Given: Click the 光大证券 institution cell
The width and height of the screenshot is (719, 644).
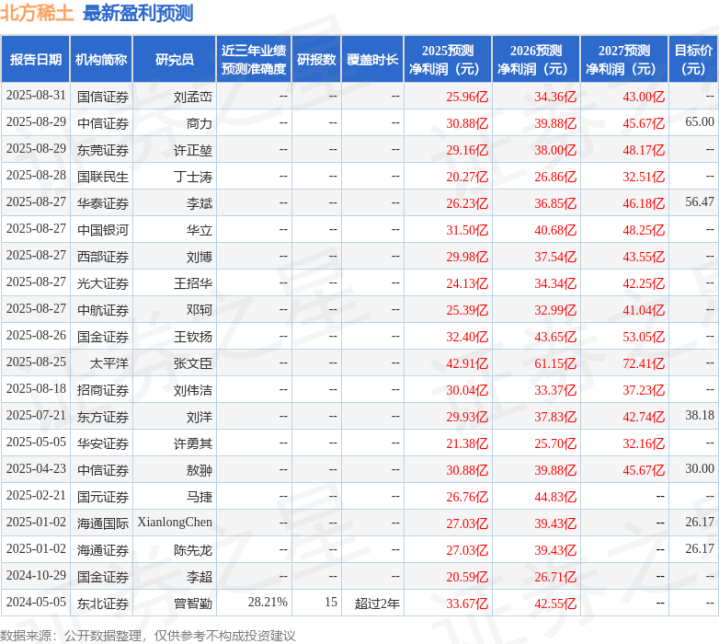Looking at the screenshot, I should 103,283.
